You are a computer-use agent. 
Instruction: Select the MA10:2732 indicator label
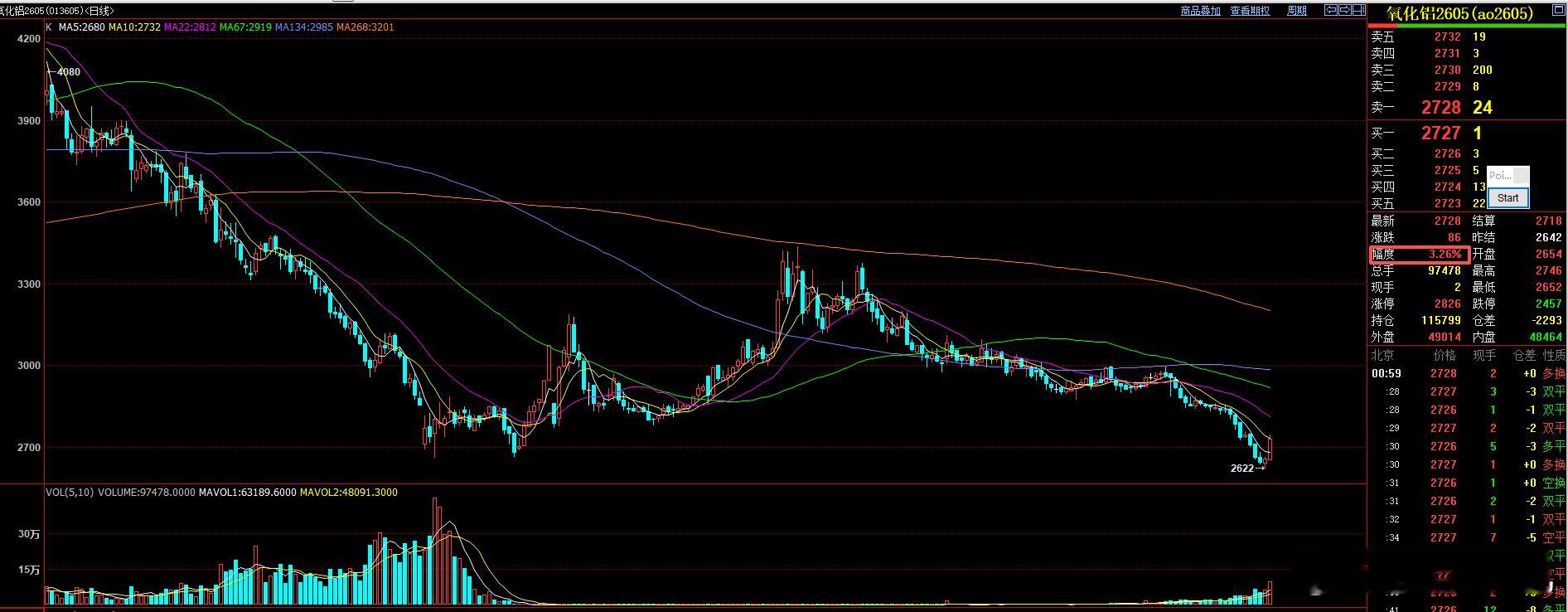pos(134,27)
